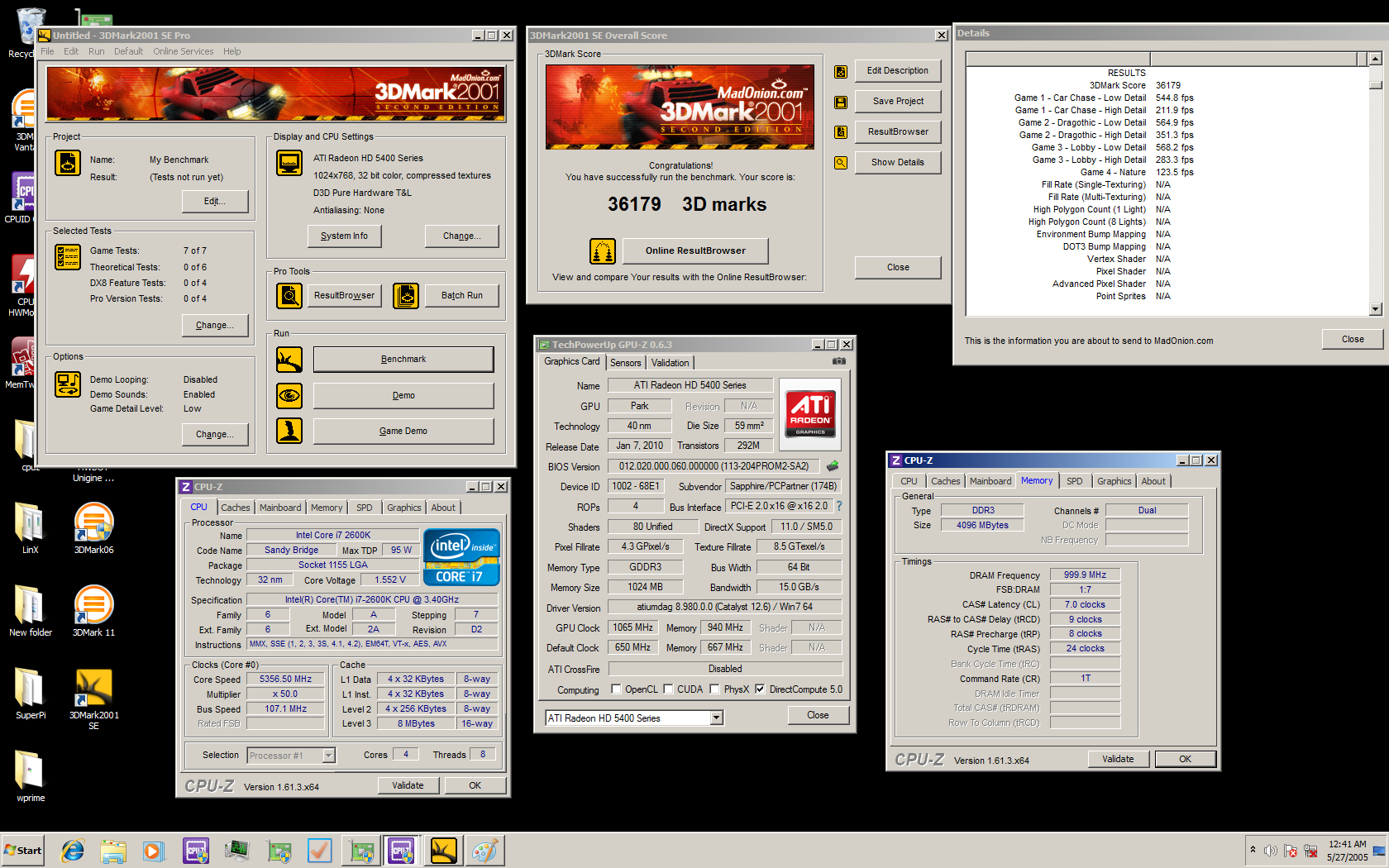Click the Display and CPU Settings monitor icon
This screenshot has height=868, width=1389.
(x=289, y=163)
